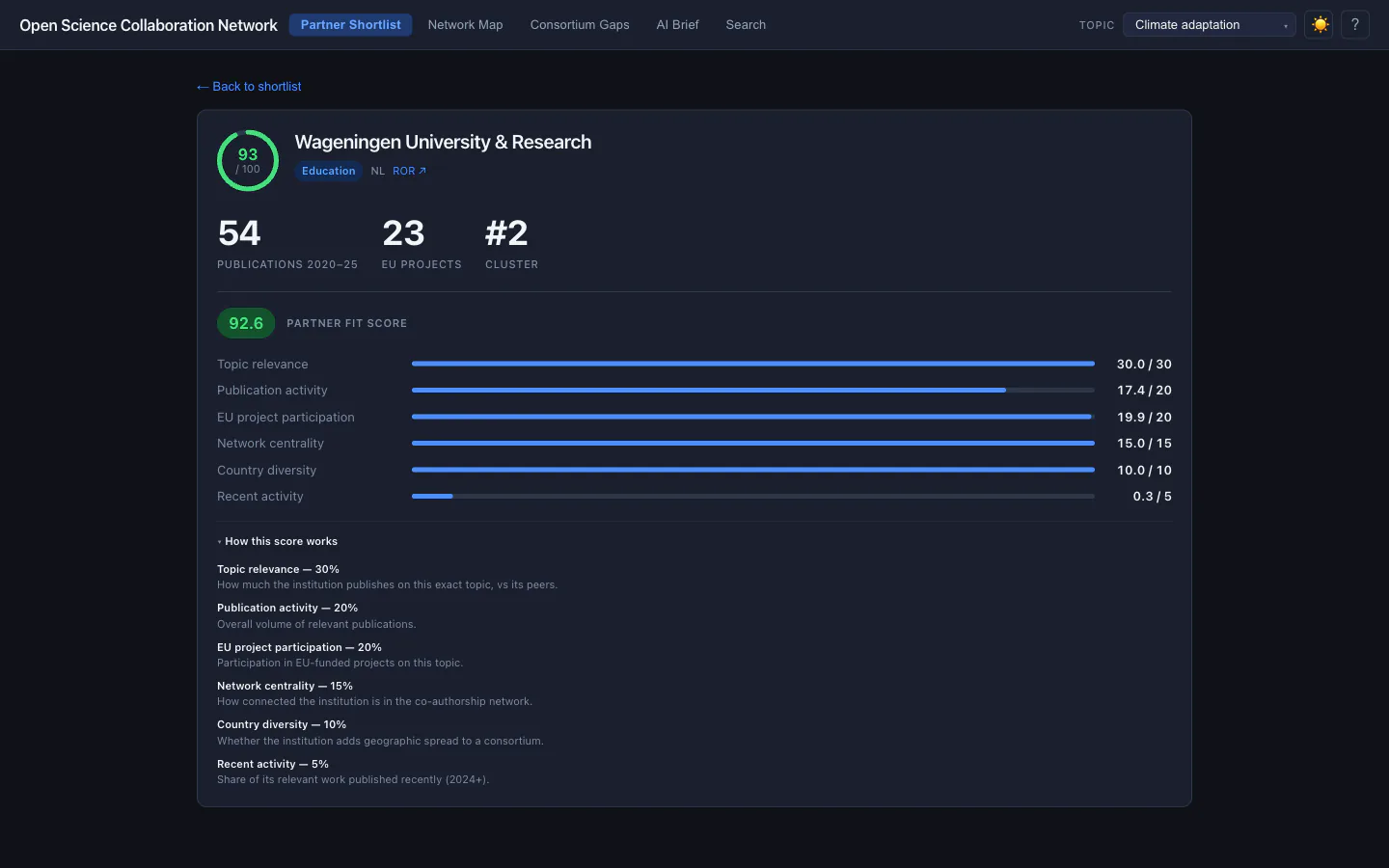Image resolution: width=1389 pixels, height=868 pixels.
Task: Click the 15.0 / 15 score value
Action: pyautogui.click(x=1144, y=444)
